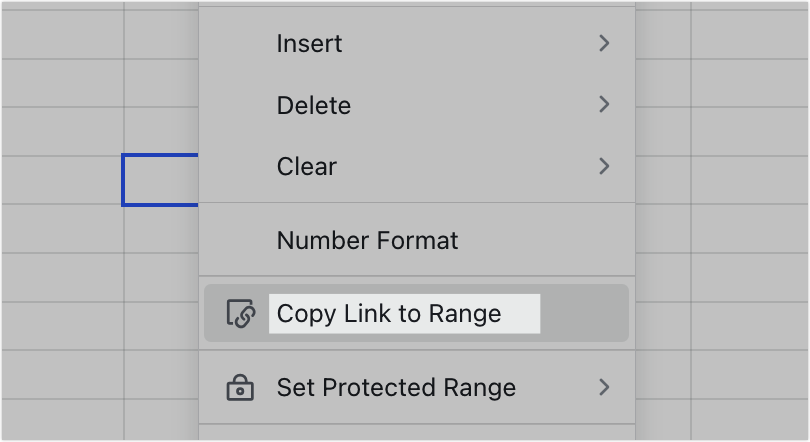Screen dimensions: 810x442
Task: Select the blue-outlined active cell
Action: tap(160, 180)
